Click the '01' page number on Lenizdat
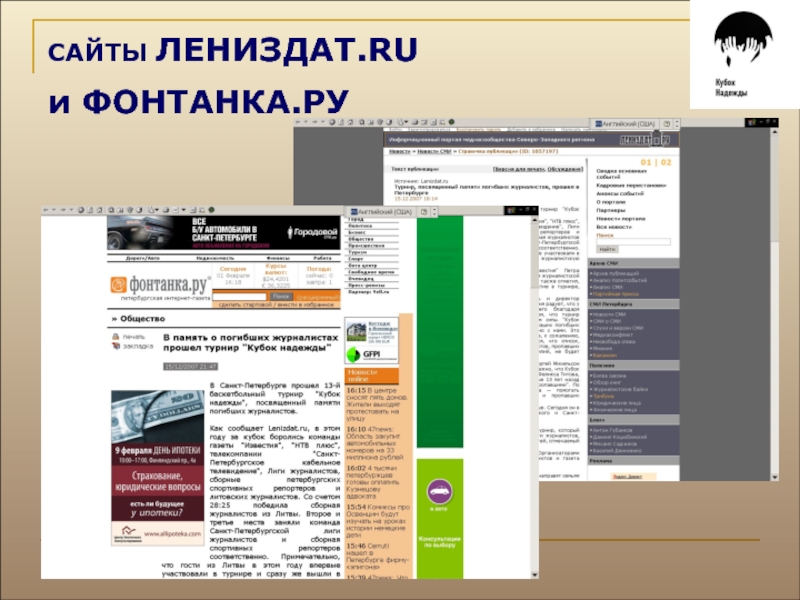 (646, 163)
